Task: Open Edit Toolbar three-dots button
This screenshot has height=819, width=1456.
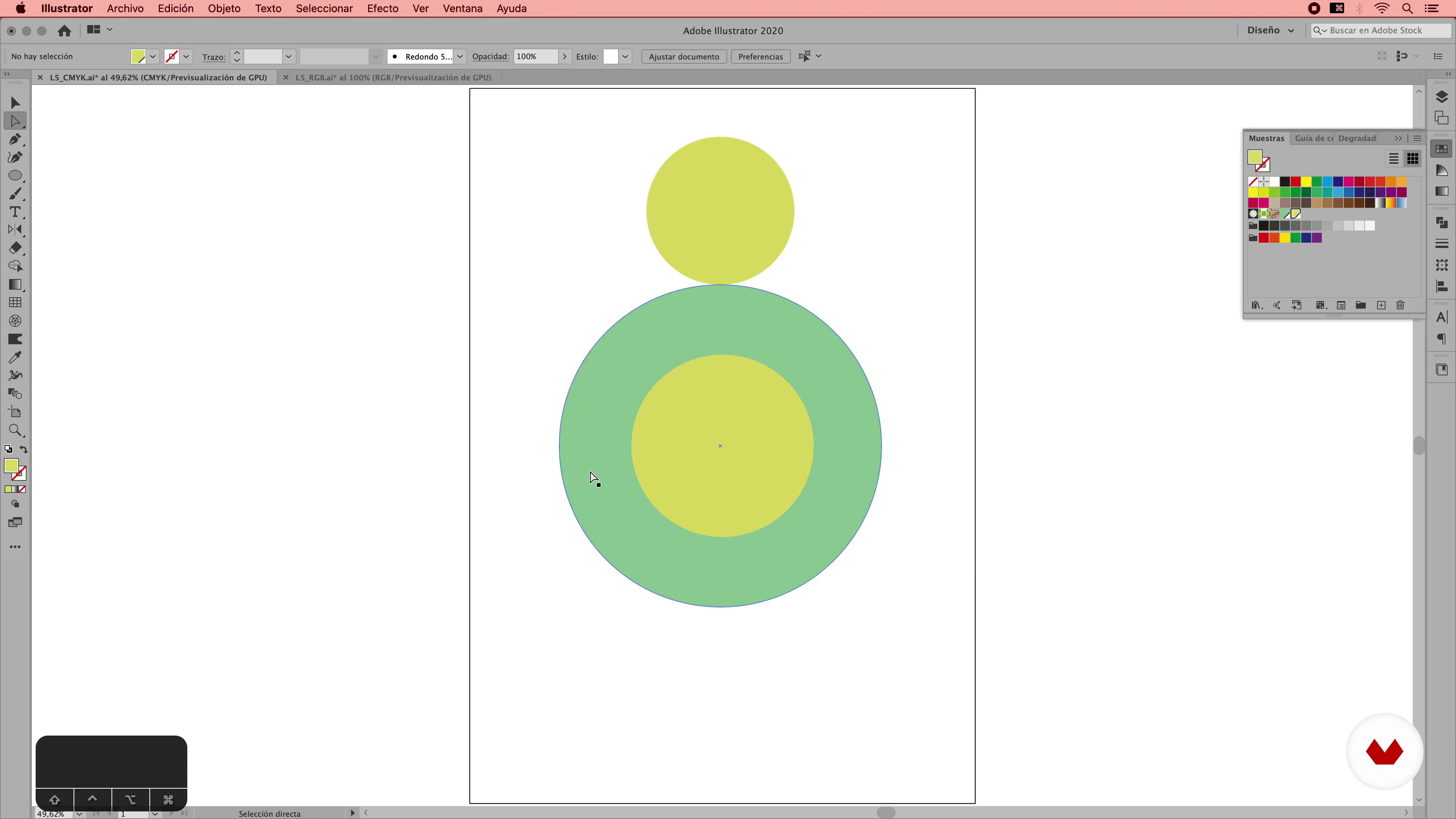Action: click(15, 546)
